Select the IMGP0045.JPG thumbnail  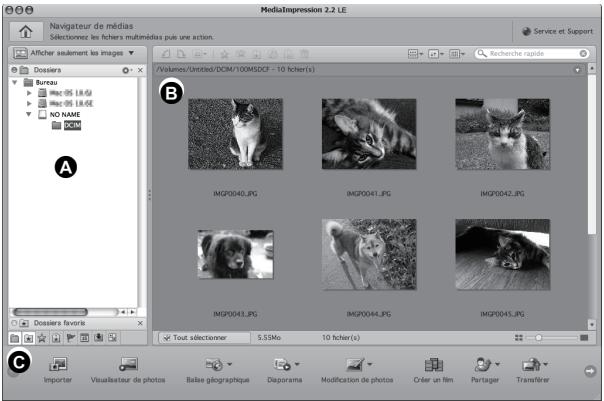click(503, 254)
